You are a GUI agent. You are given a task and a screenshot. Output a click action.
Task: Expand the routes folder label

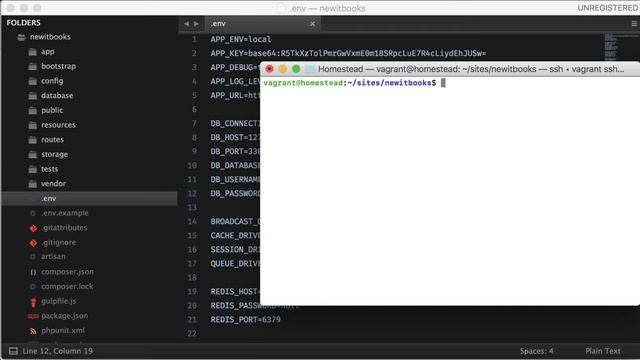coord(53,140)
